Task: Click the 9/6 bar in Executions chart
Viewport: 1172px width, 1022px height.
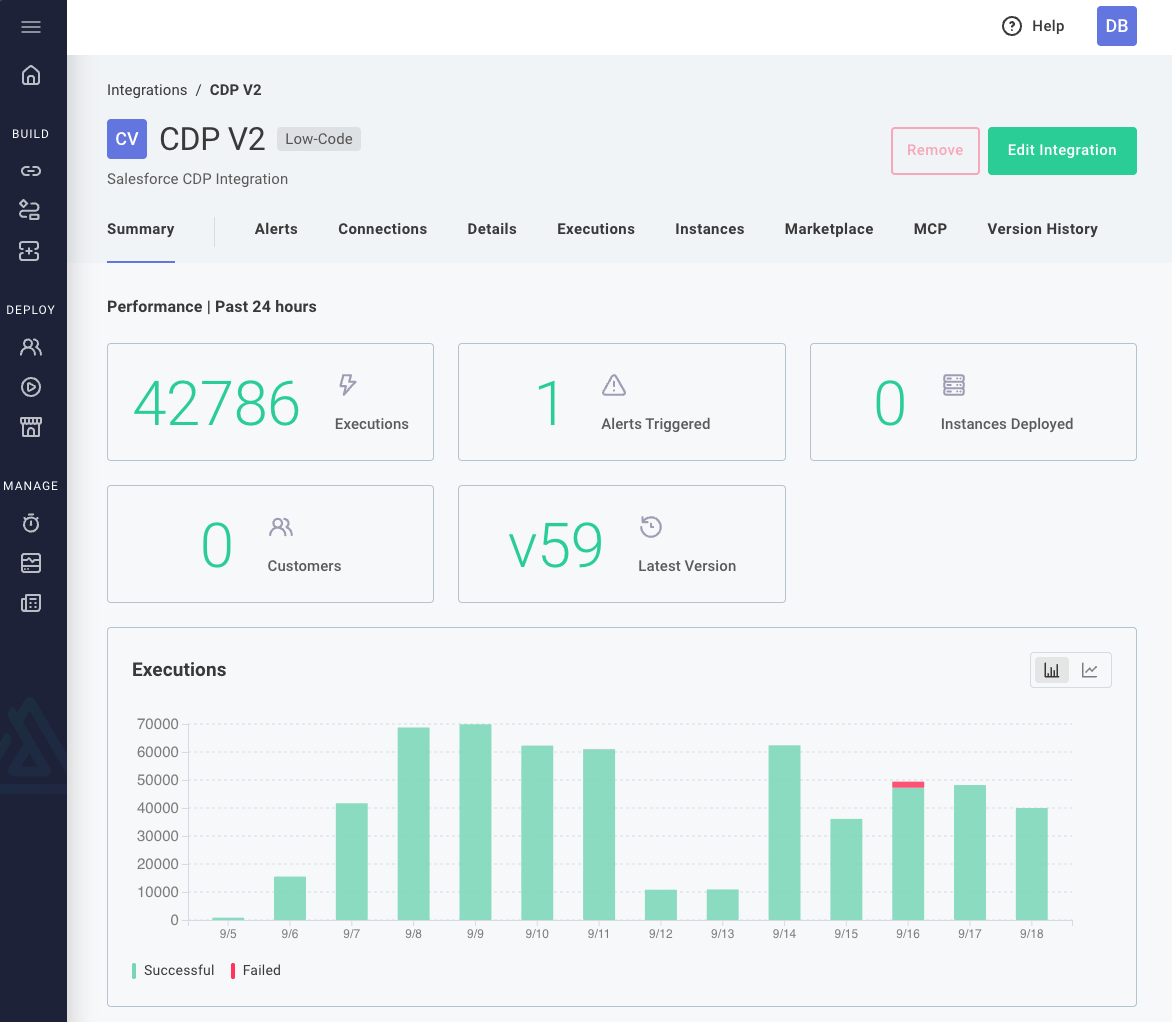Action: 290,899
